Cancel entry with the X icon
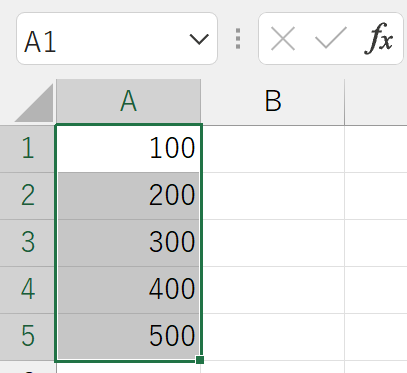This screenshot has height=373, width=407. [283, 39]
